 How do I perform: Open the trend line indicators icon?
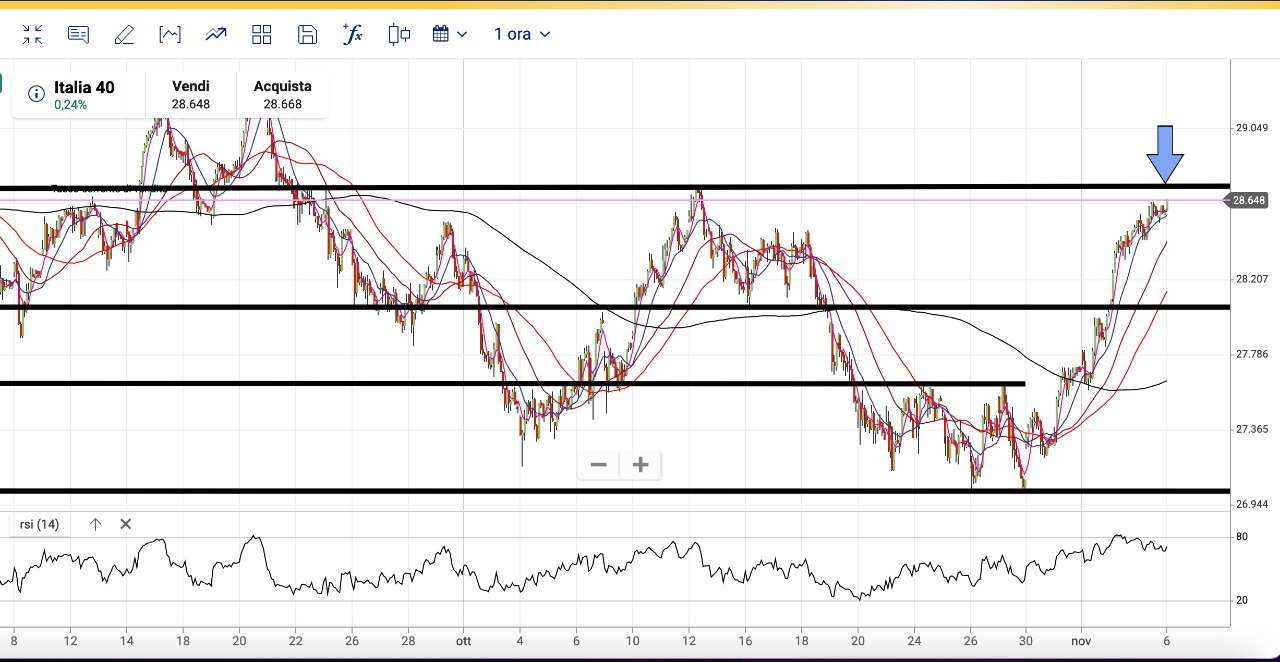click(216, 35)
